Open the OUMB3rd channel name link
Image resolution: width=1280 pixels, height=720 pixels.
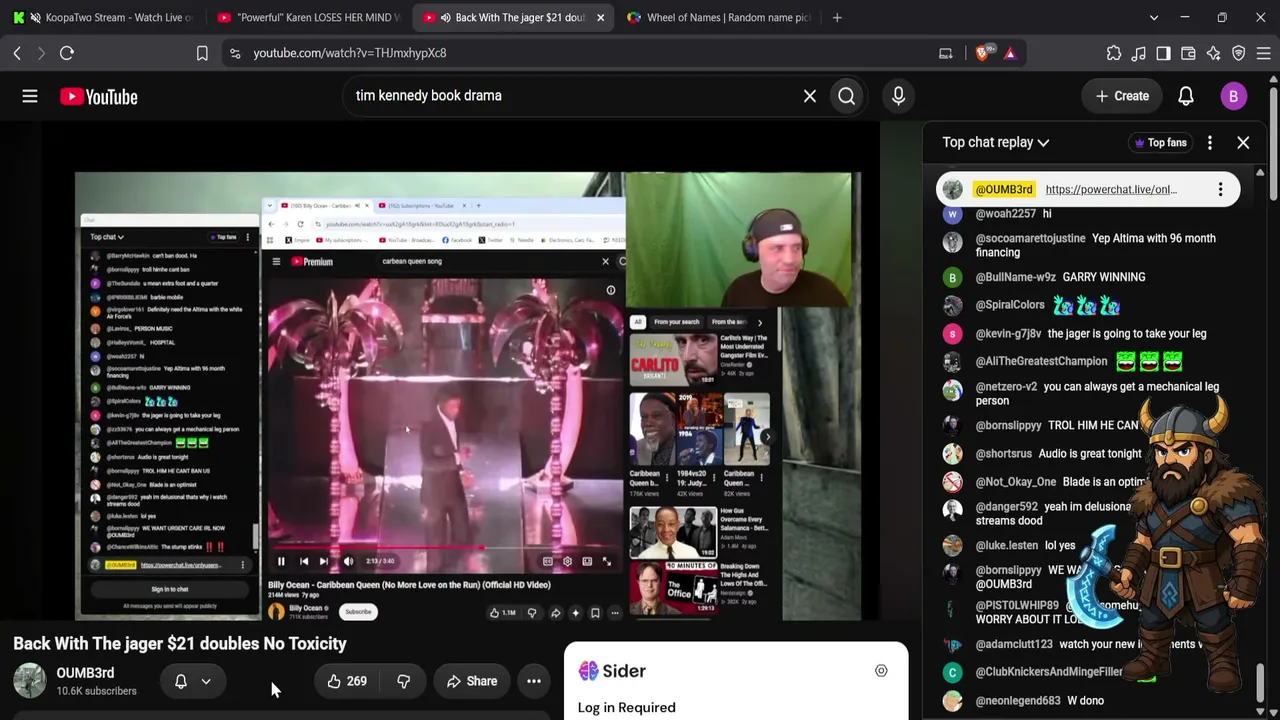point(85,673)
